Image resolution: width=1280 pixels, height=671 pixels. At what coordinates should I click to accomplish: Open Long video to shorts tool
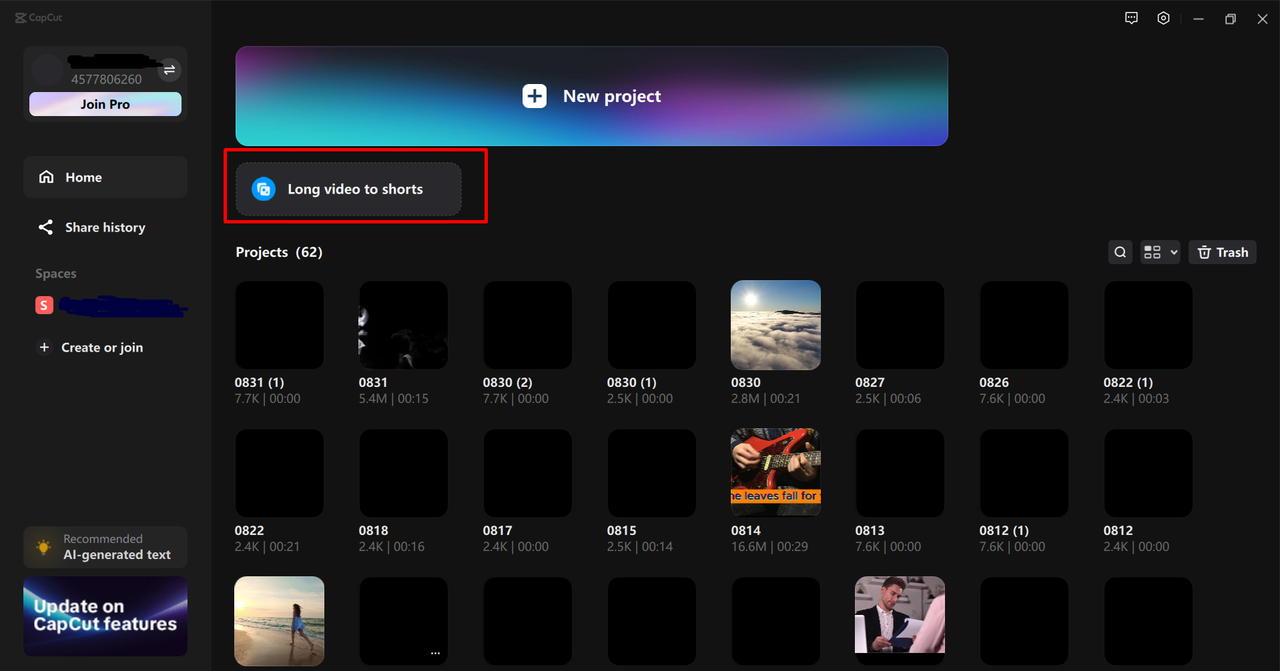pos(348,189)
